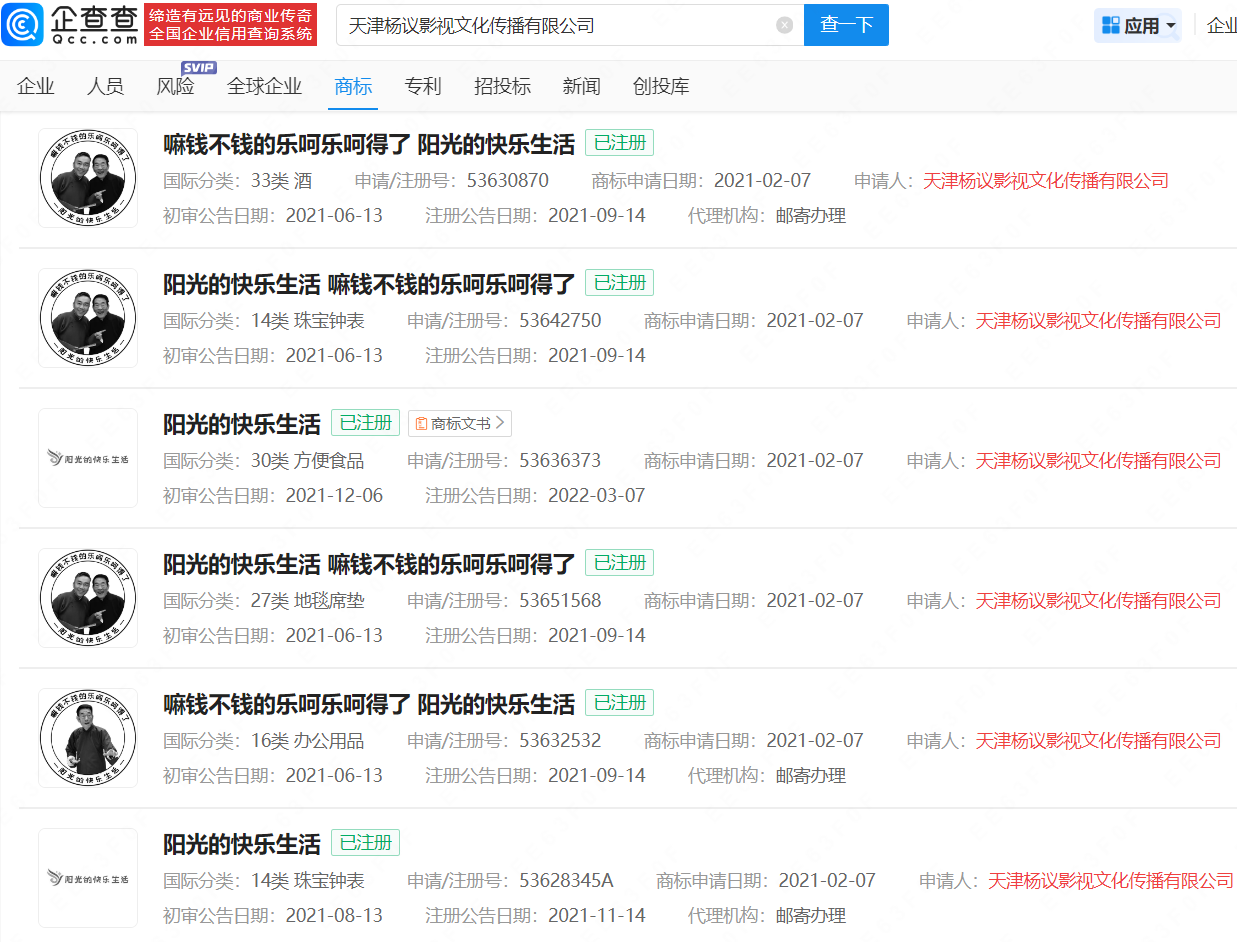Switch to the 风险 tab
This screenshot has width=1237, height=942.
(176, 86)
